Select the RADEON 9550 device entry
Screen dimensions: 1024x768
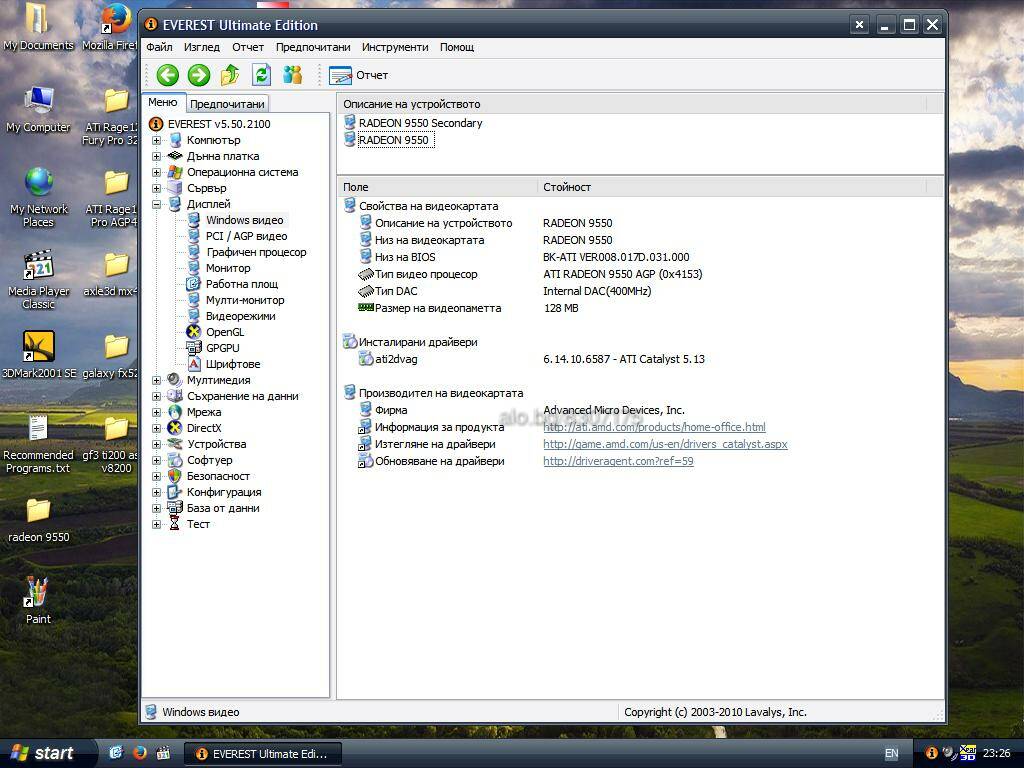394,140
